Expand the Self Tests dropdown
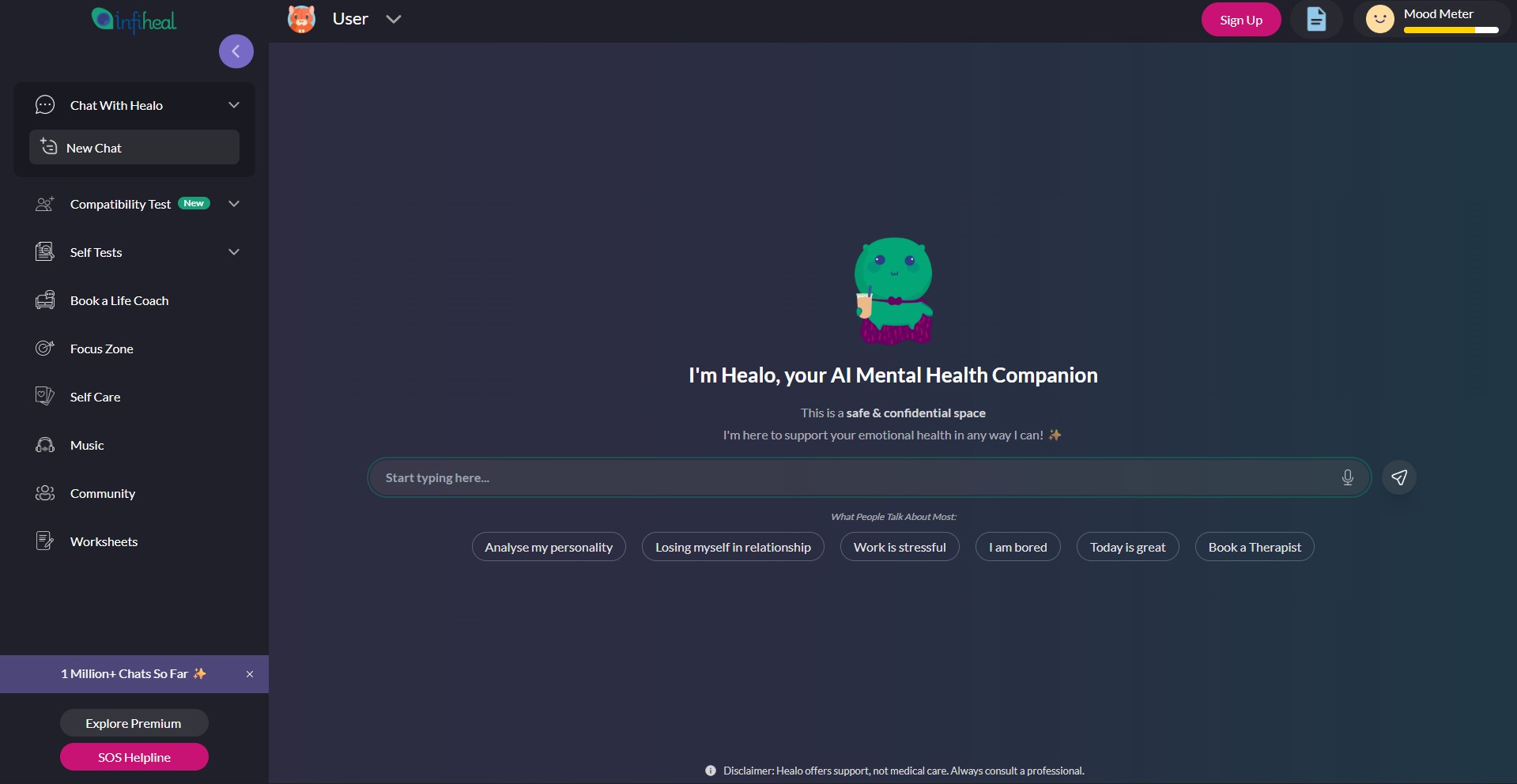The width and height of the screenshot is (1517, 784). pos(234,252)
